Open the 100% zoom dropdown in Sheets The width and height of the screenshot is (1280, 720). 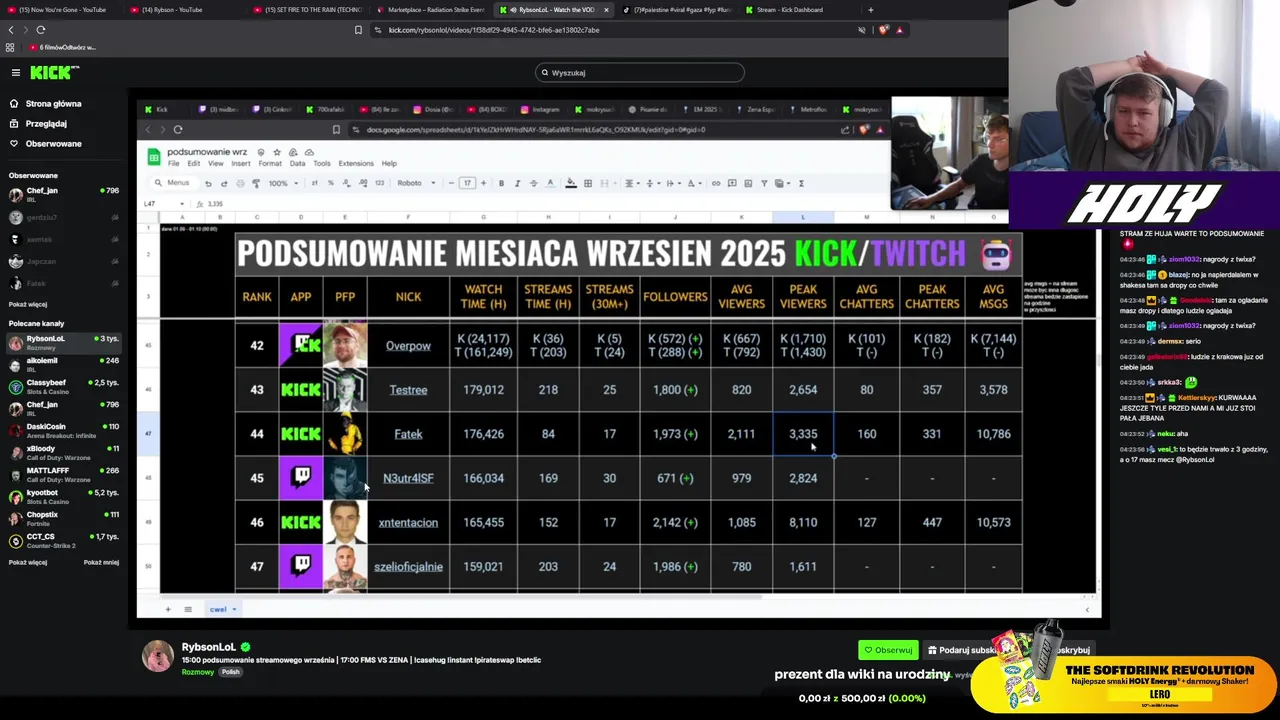[x=282, y=183]
